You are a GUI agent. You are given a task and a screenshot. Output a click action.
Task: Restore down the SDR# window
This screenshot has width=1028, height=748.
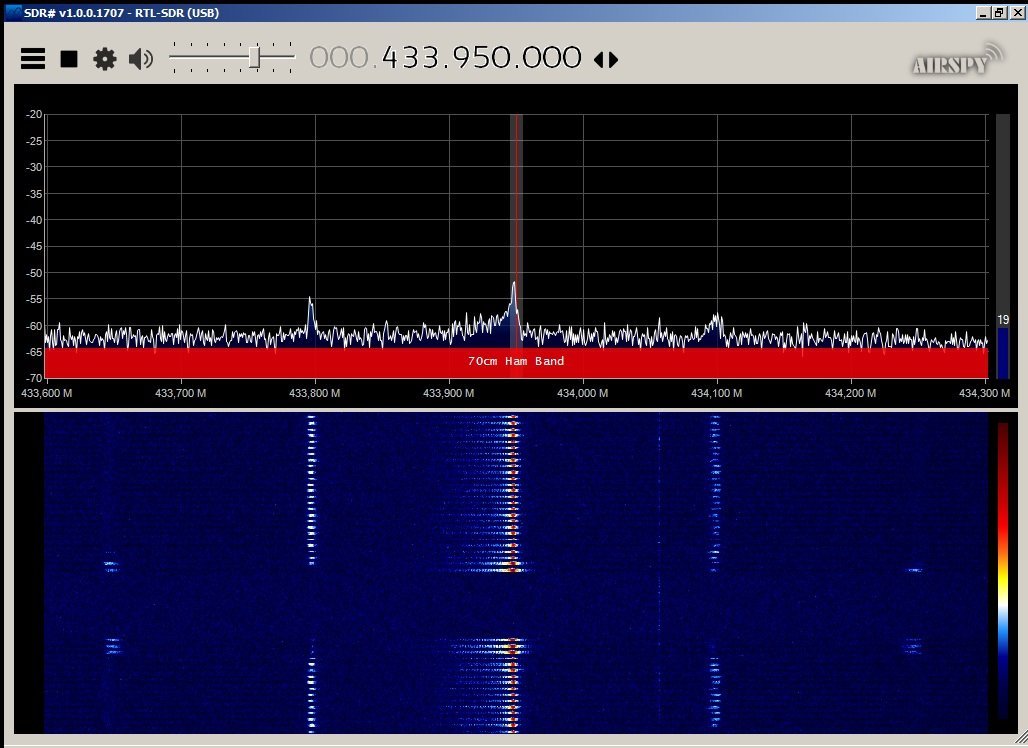(999, 12)
